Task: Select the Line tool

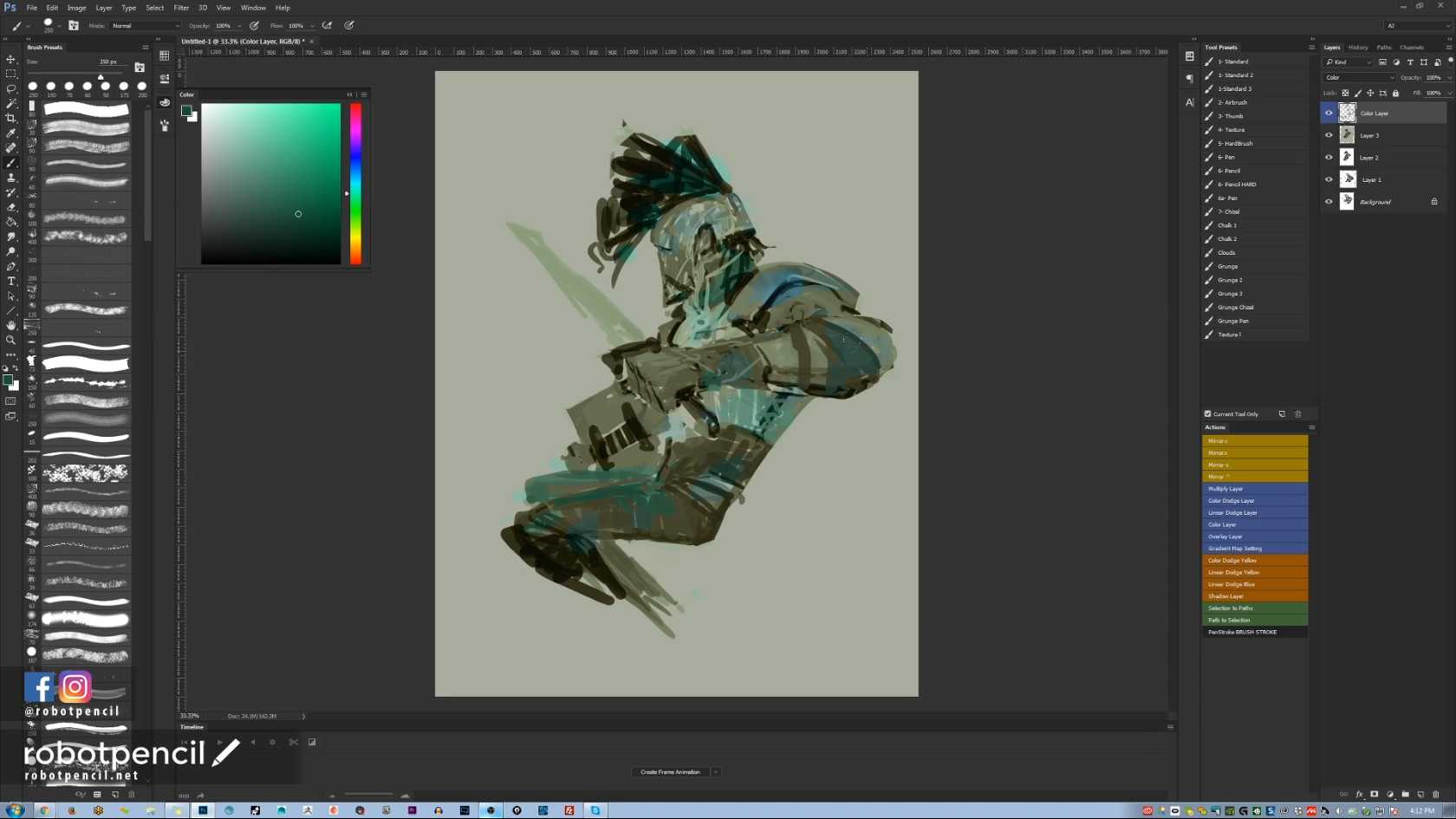Action: pyautogui.click(x=11, y=310)
